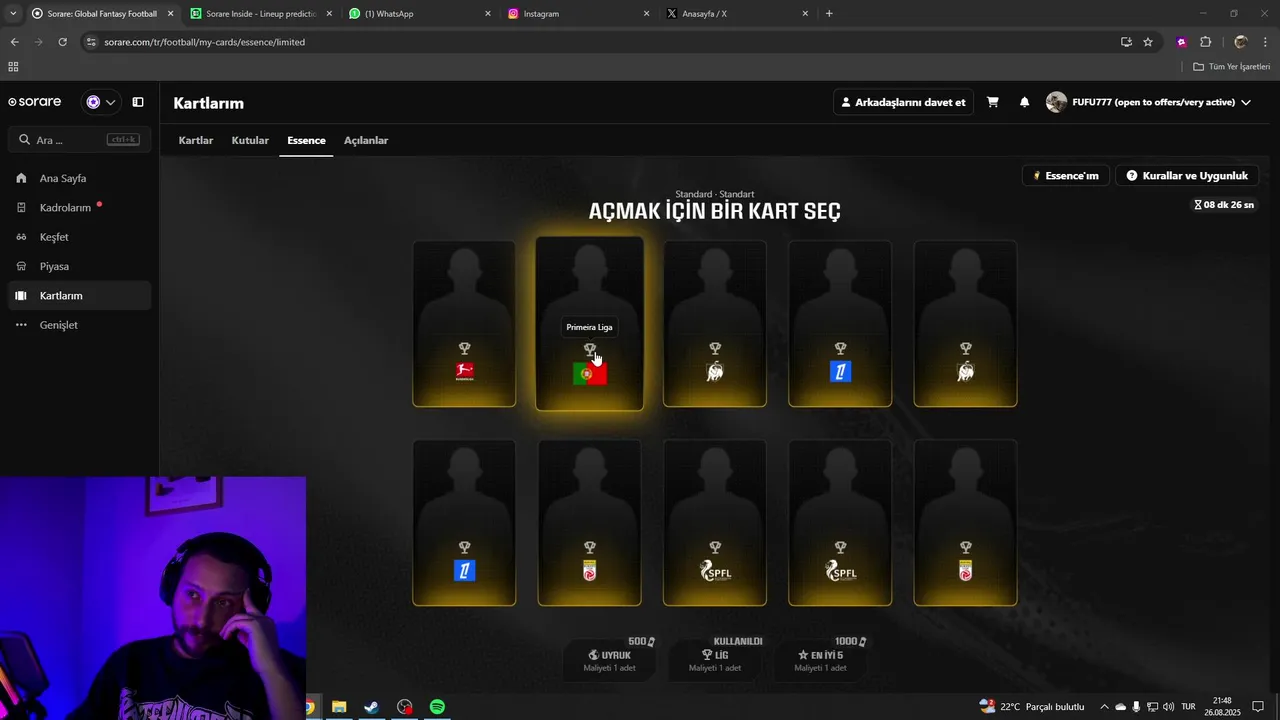Pick the bottom-row Ligue 1 card
Viewport: 1280px width, 720px height.
coord(464,523)
